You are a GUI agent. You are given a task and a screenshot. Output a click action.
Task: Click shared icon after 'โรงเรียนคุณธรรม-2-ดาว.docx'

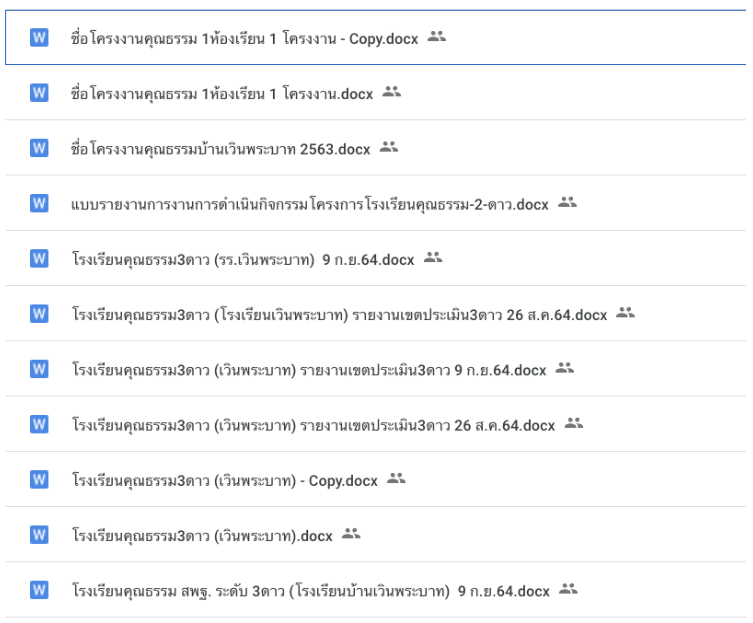click(567, 202)
